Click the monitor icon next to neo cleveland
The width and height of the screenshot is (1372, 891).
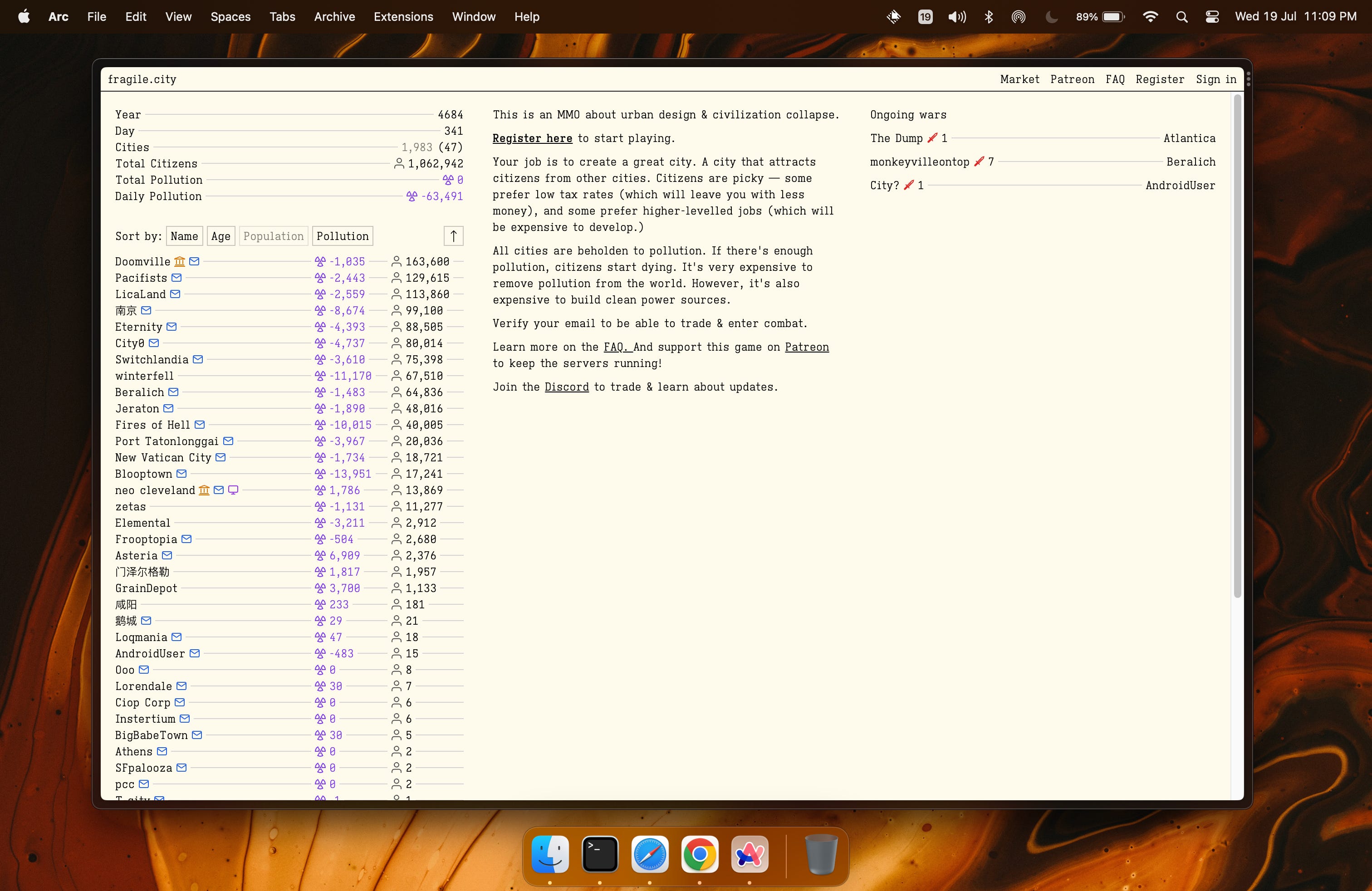(x=233, y=490)
